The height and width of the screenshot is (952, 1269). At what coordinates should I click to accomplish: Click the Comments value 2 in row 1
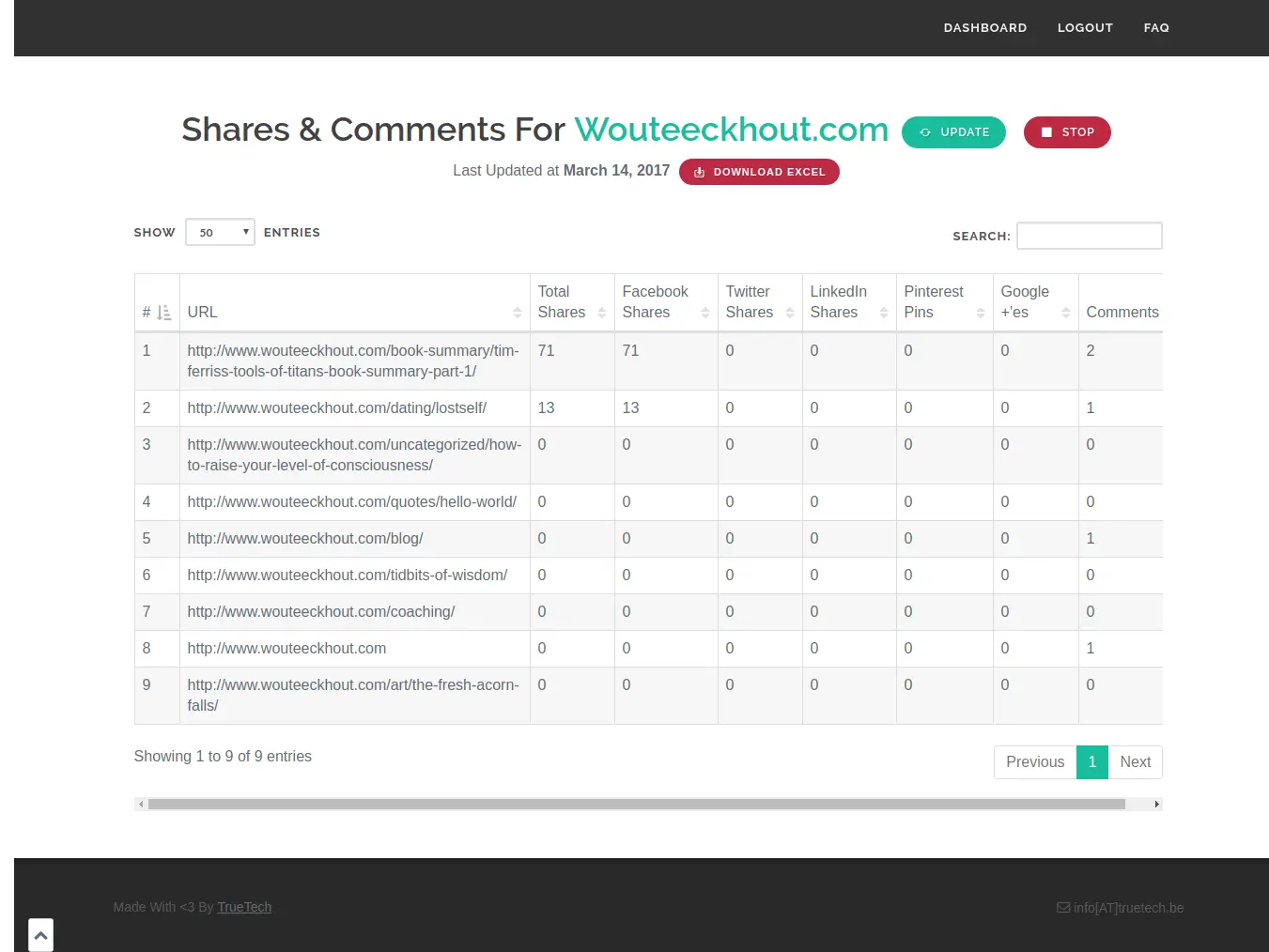(x=1091, y=351)
